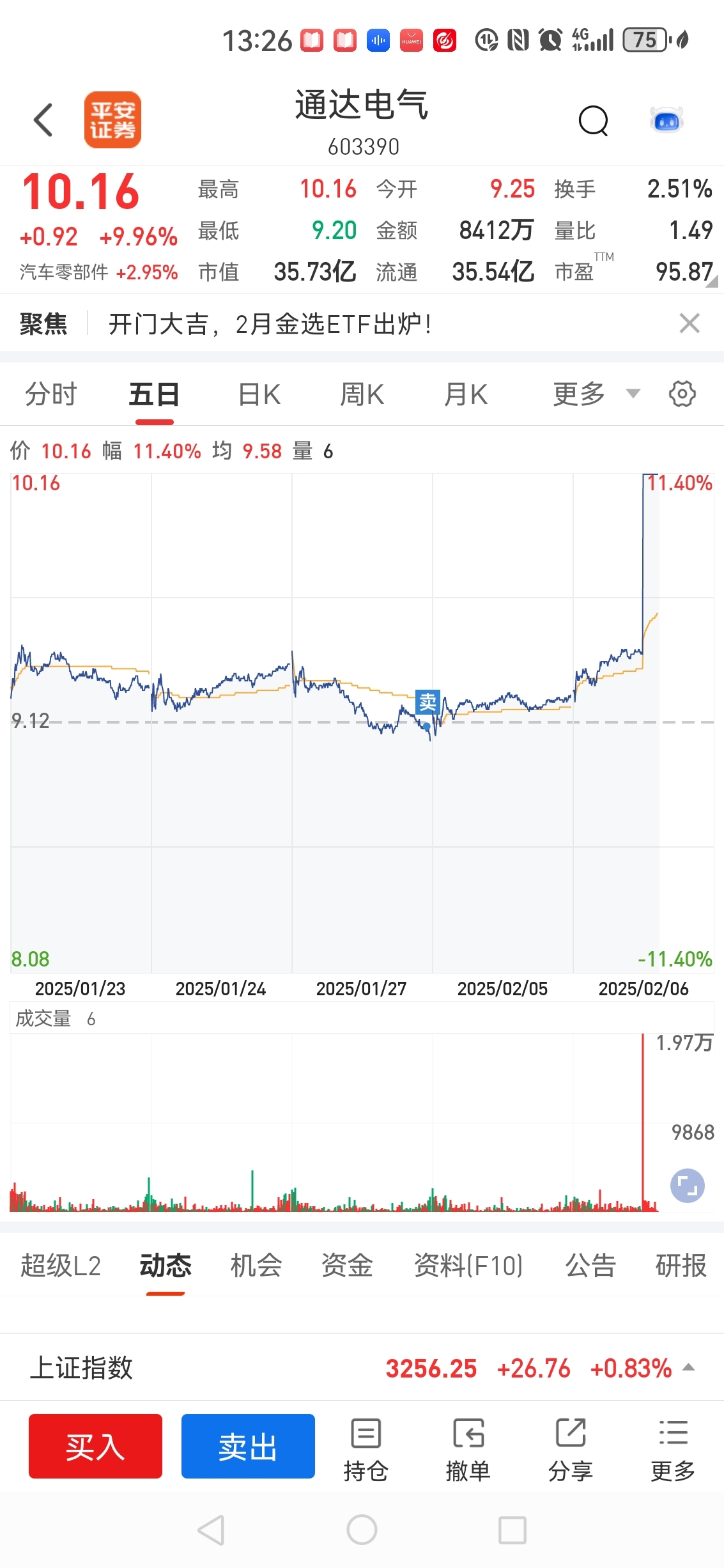Image resolution: width=724 pixels, height=1568 pixels.
Task: Tap the fullscreen chart expand icon
Action: pyautogui.click(x=687, y=1186)
